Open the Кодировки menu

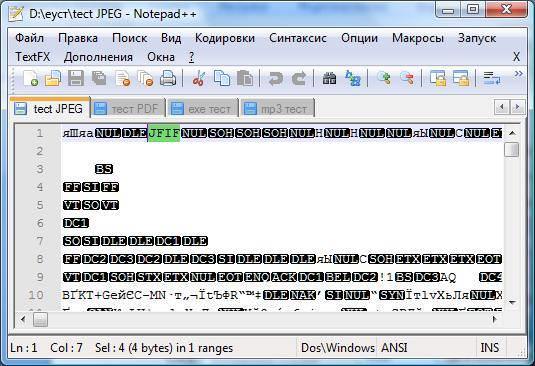[x=225, y=38]
